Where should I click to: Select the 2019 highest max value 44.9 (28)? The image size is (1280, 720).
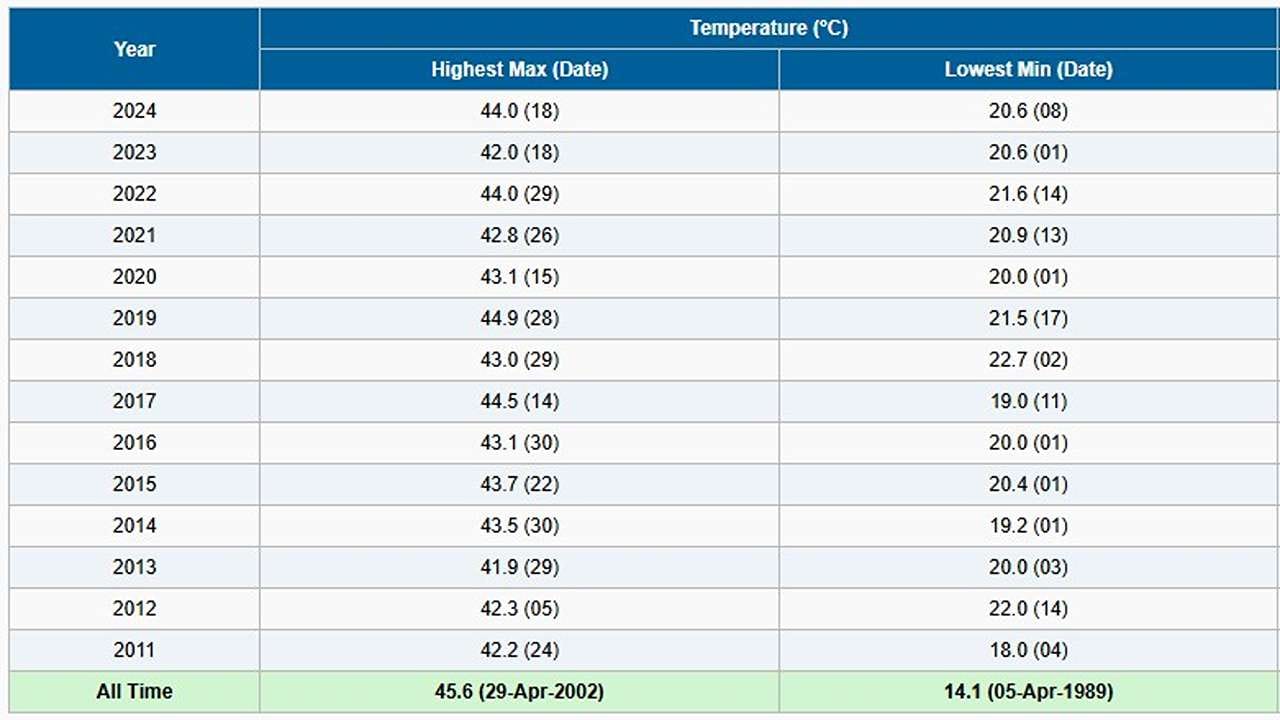tap(519, 319)
